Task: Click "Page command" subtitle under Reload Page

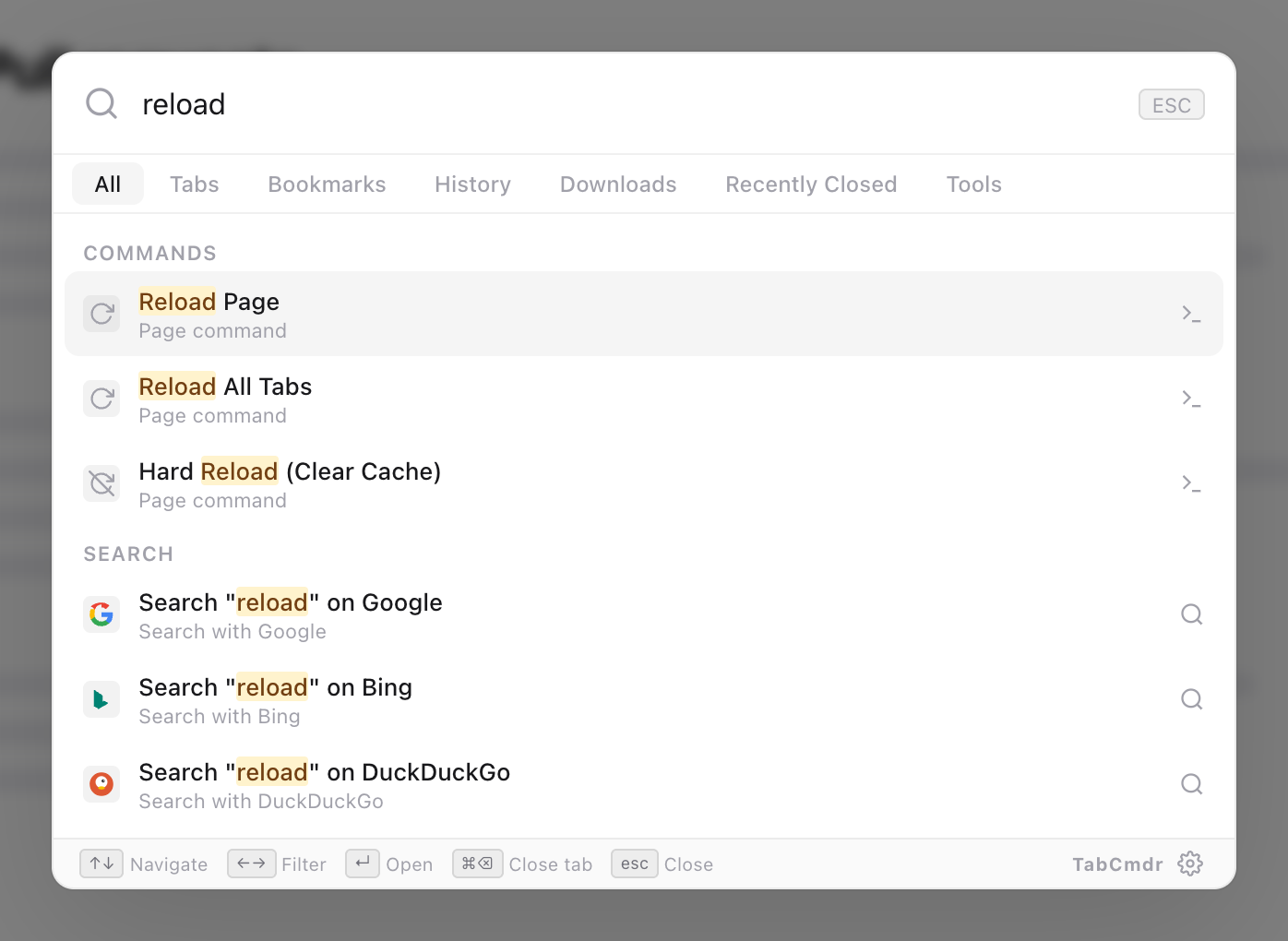Action: 213,331
